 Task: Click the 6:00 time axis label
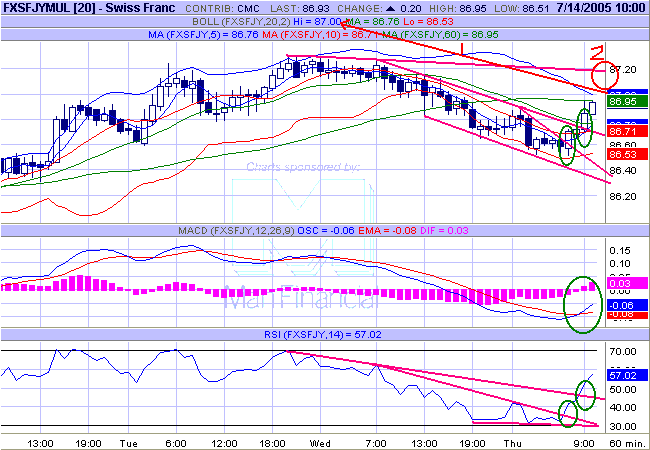click(176, 444)
